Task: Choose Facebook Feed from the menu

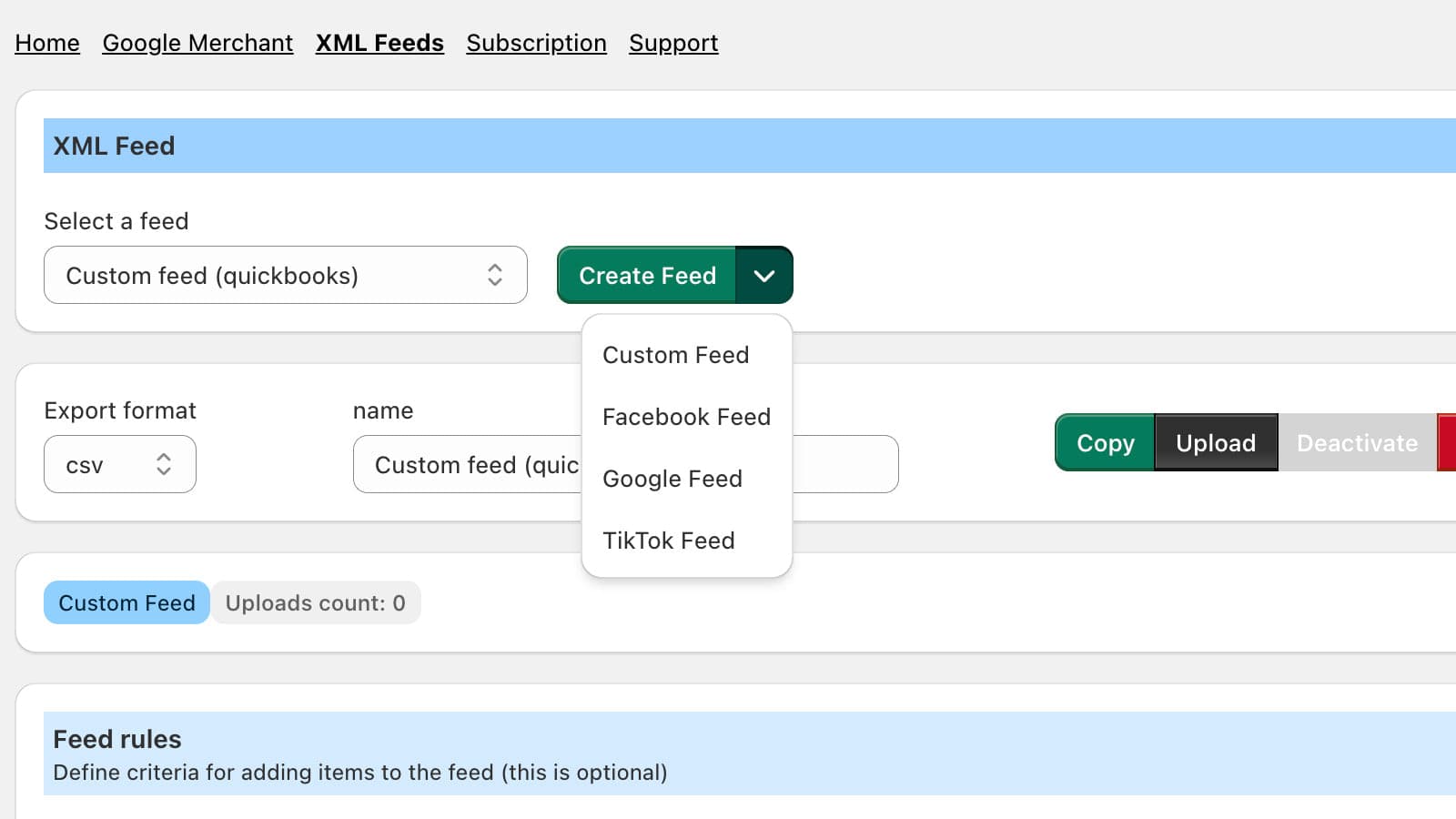Action: [686, 417]
